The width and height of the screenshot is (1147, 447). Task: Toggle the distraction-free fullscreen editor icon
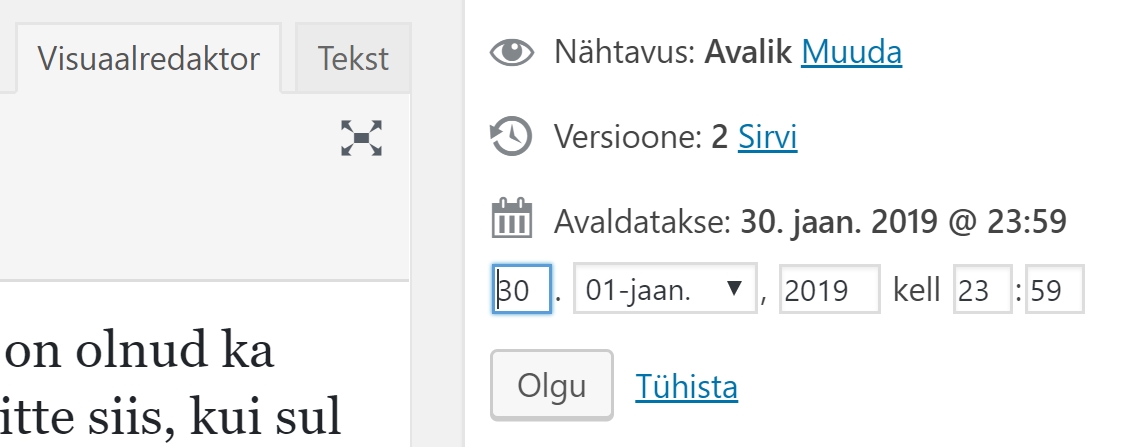click(x=362, y=138)
